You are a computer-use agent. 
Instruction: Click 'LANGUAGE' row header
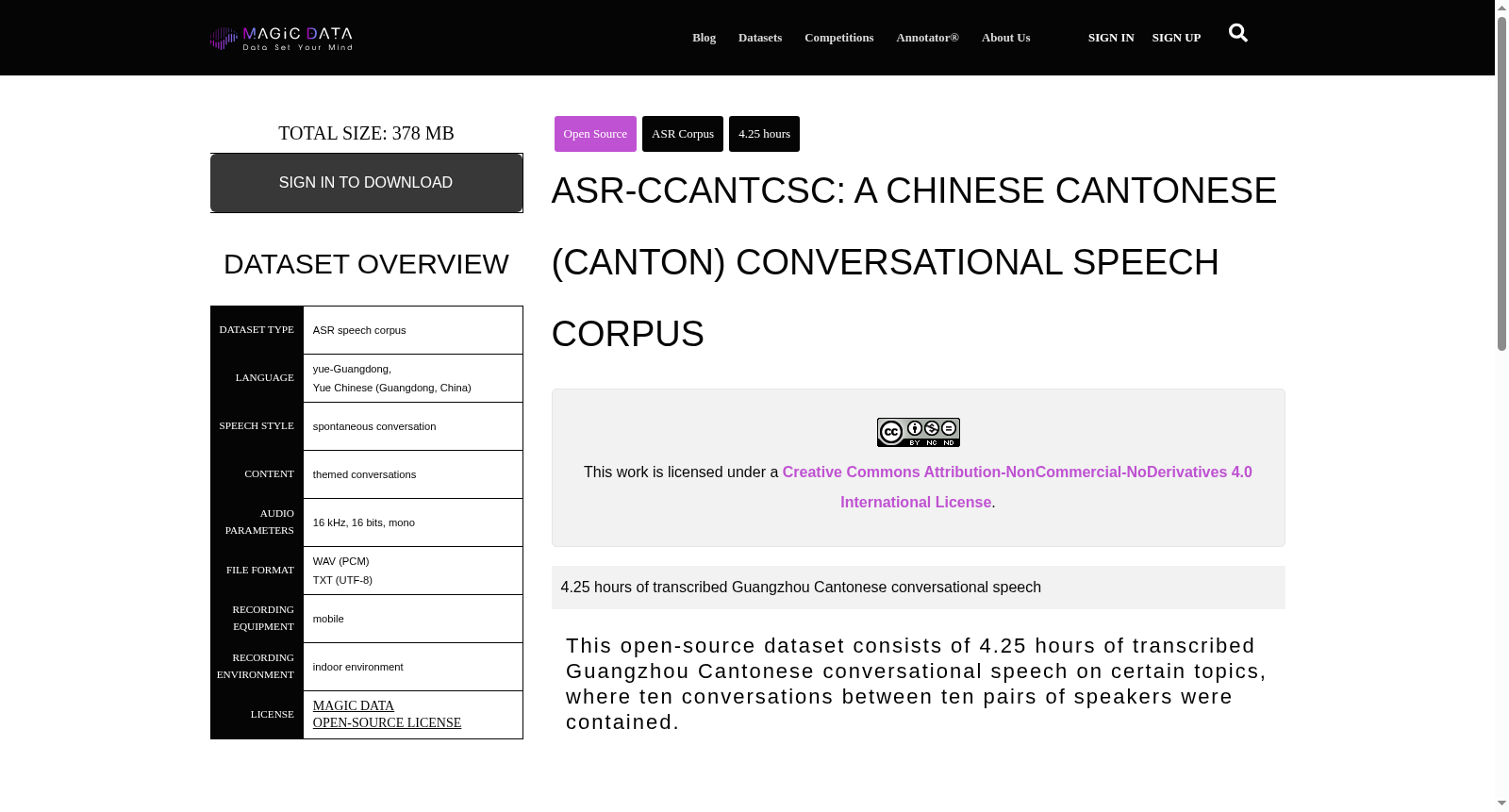click(257, 377)
